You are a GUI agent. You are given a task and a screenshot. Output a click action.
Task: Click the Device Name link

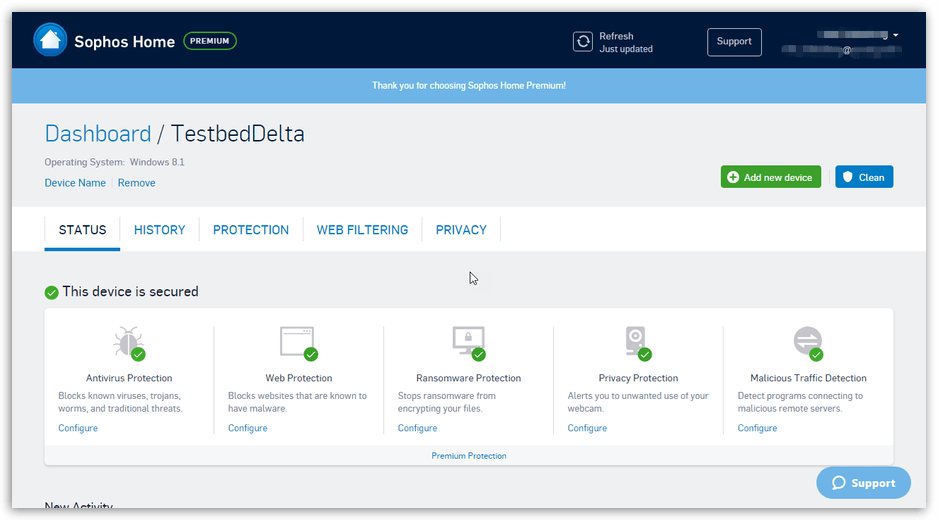(x=75, y=183)
